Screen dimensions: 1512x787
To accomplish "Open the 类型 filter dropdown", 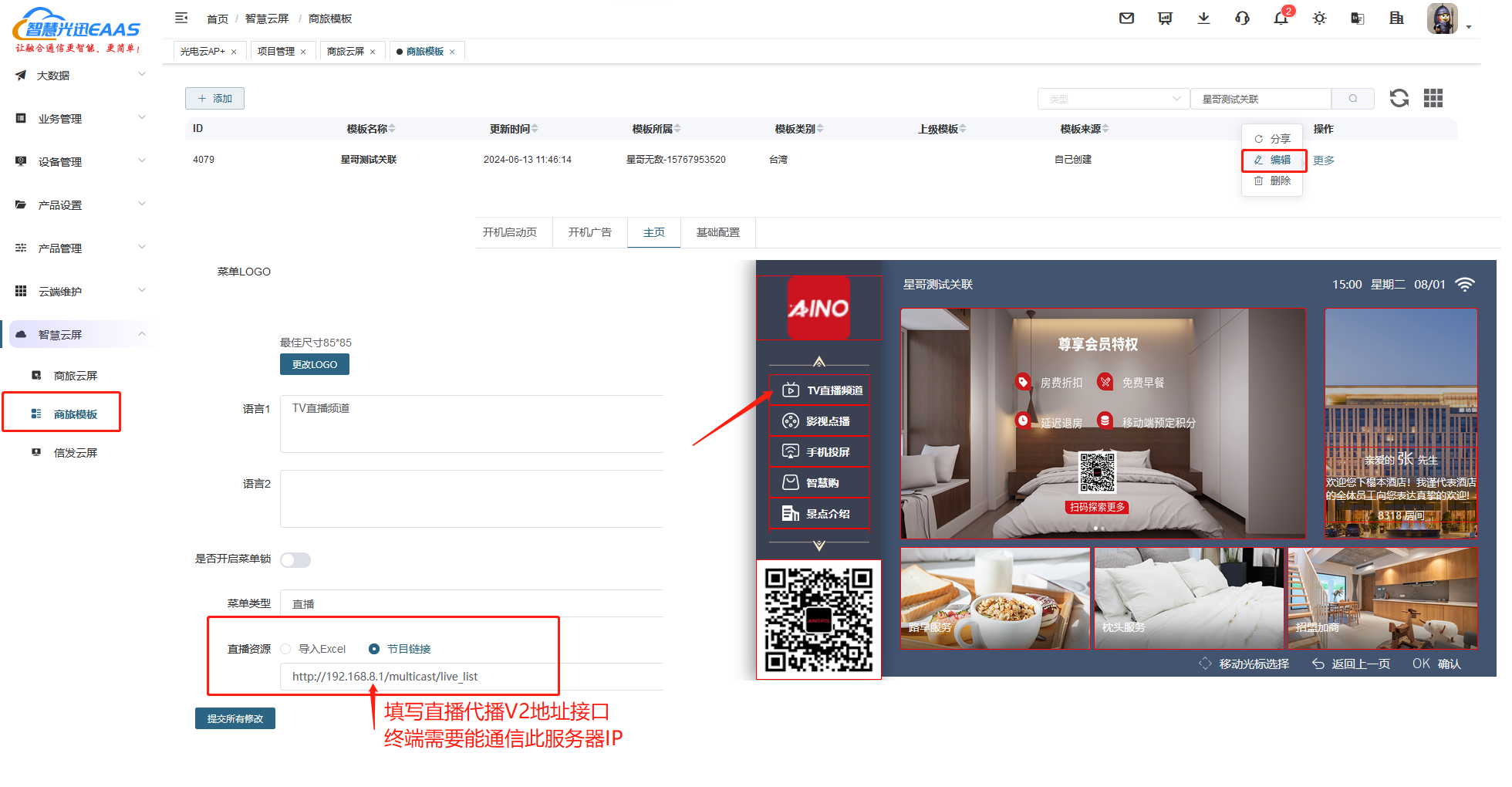I will pyautogui.click(x=1113, y=99).
